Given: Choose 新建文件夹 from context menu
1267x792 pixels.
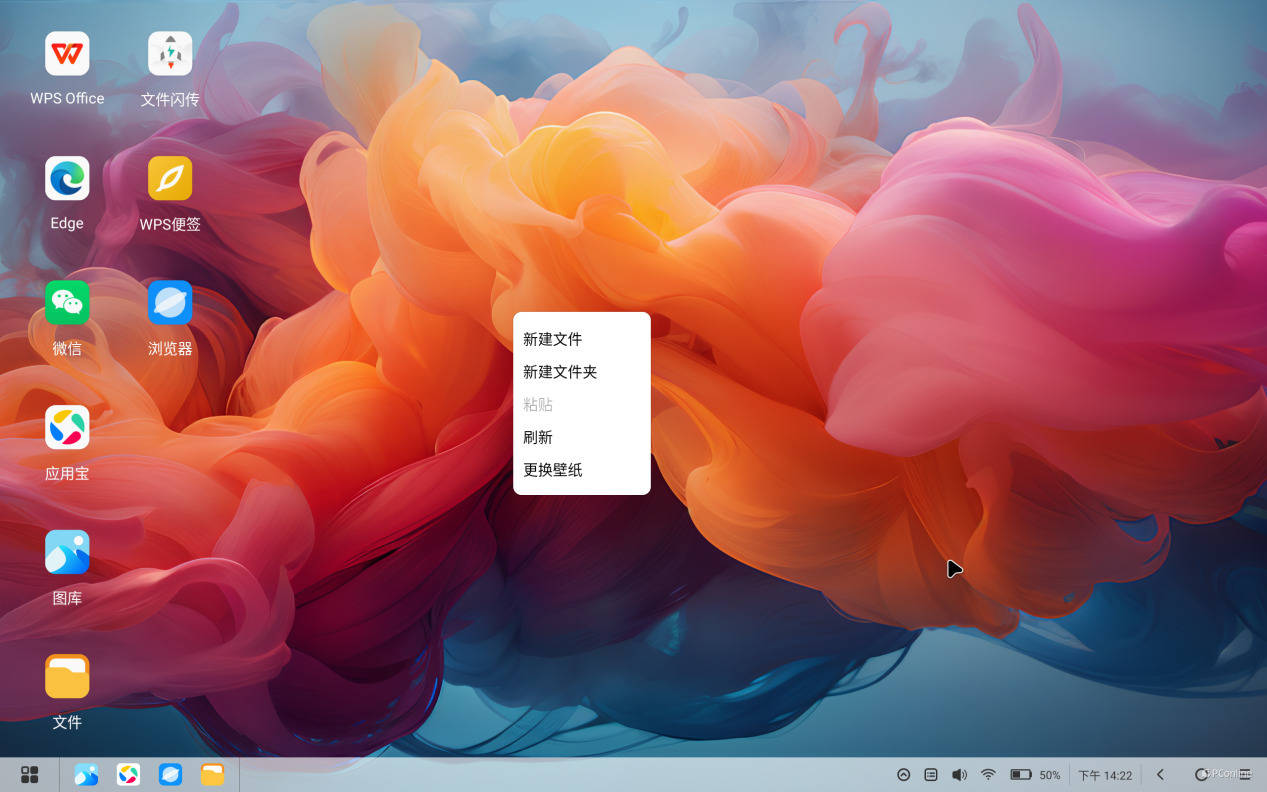Looking at the screenshot, I should (x=560, y=372).
